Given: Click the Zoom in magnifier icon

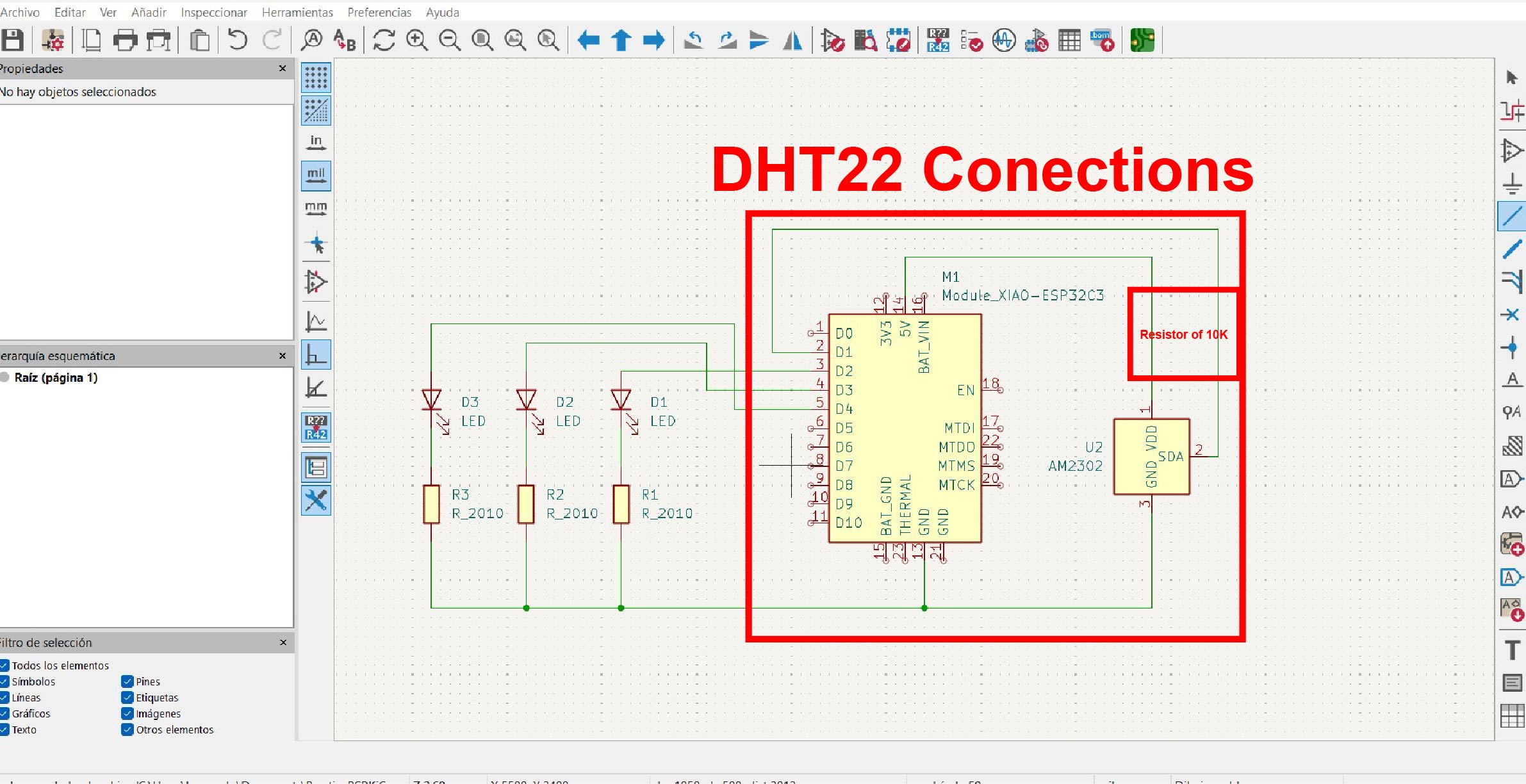Looking at the screenshot, I should 416,40.
